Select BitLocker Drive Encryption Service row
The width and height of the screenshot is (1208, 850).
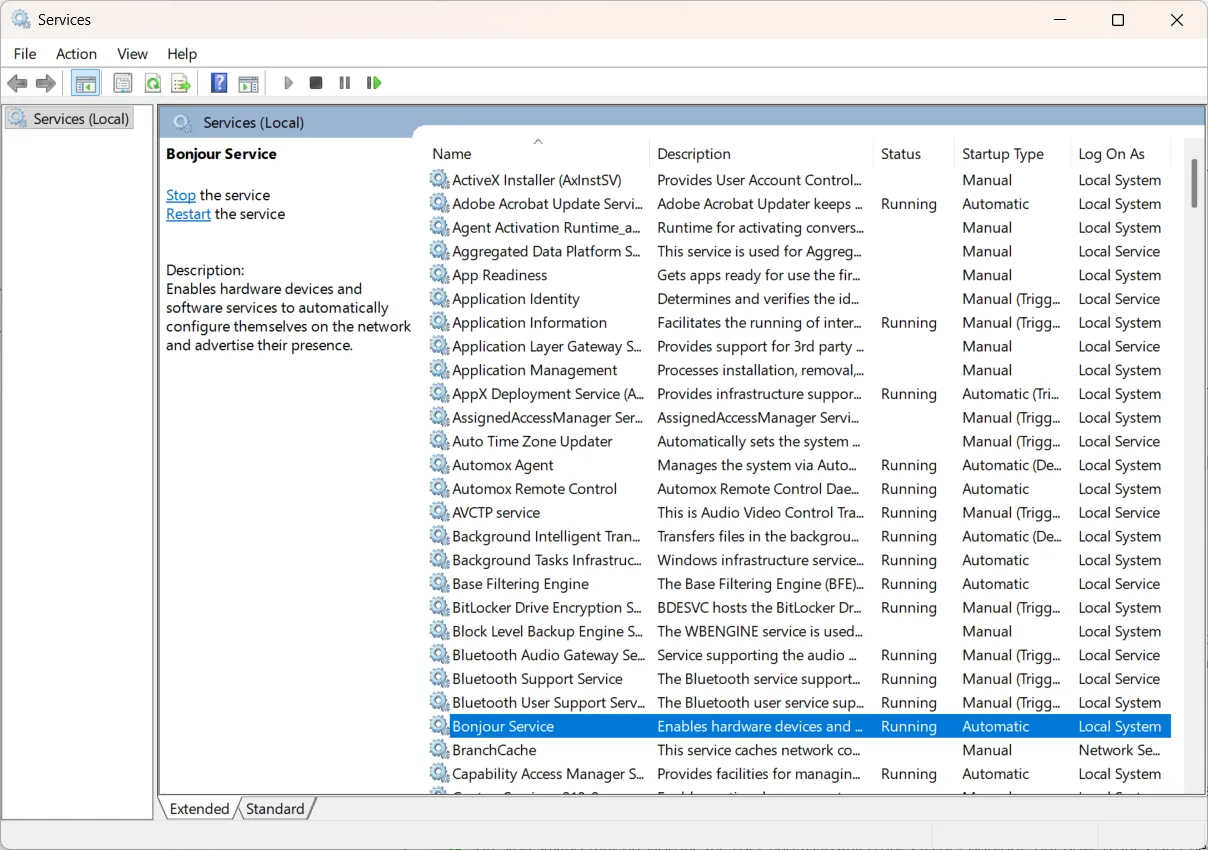coord(800,607)
